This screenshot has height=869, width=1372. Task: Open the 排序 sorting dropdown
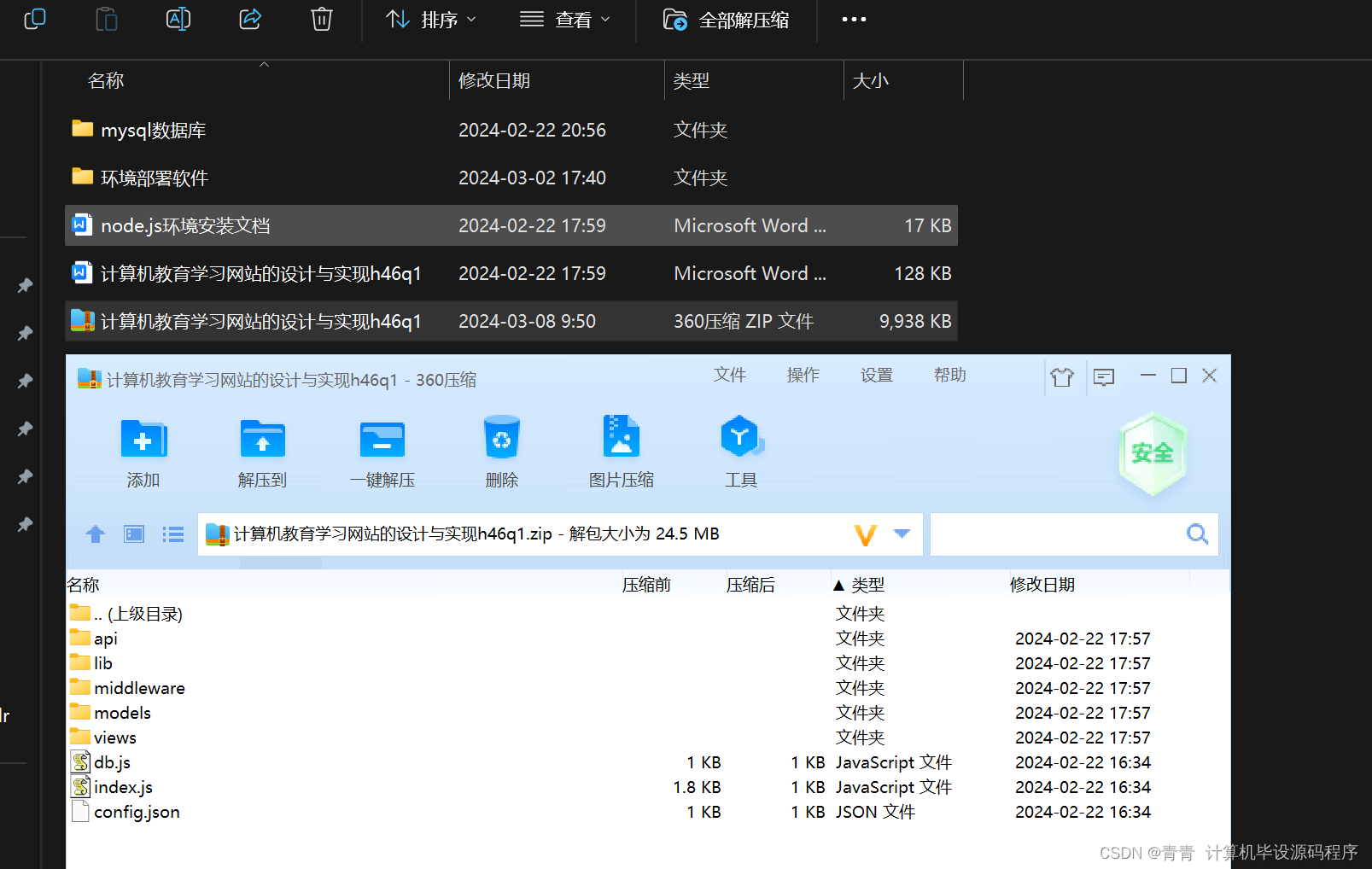[430, 19]
